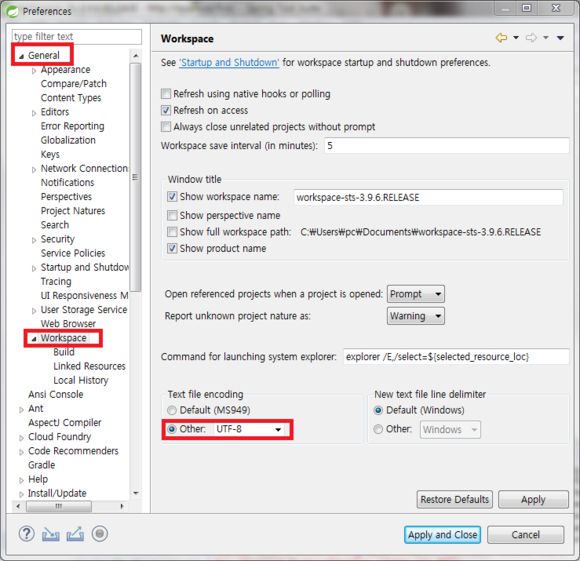Click the tree horizontal scroll left arrow
The height and width of the screenshot is (561, 580).
tap(18, 506)
